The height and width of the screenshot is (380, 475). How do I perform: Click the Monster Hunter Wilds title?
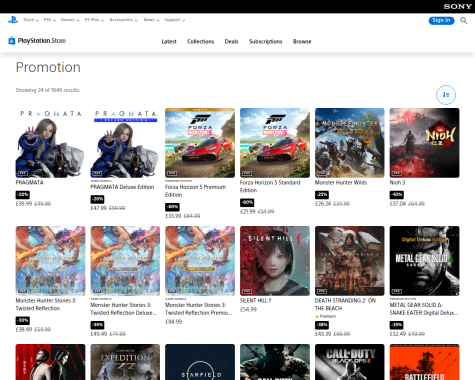tap(341, 183)
